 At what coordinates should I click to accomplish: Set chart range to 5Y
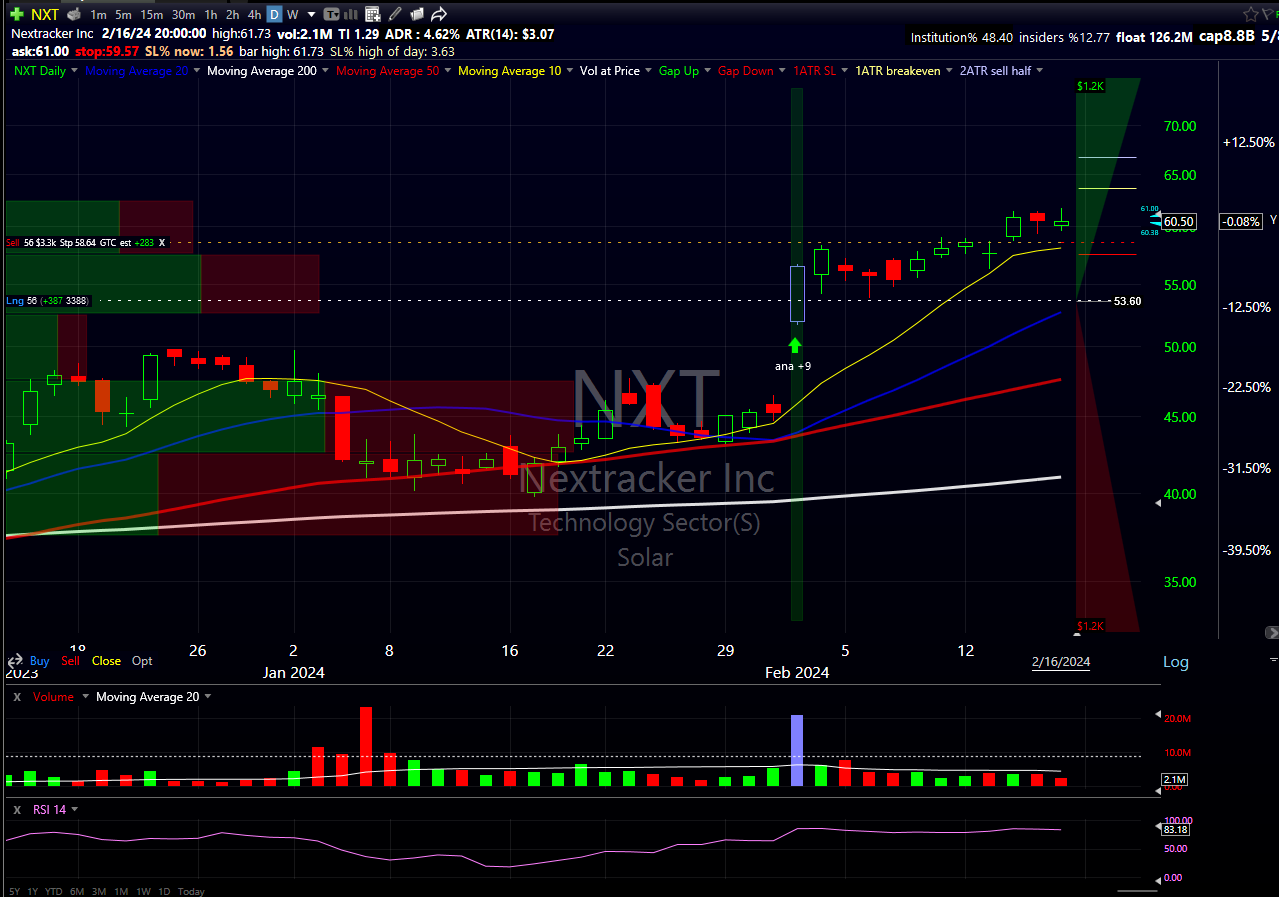[15, 891]
